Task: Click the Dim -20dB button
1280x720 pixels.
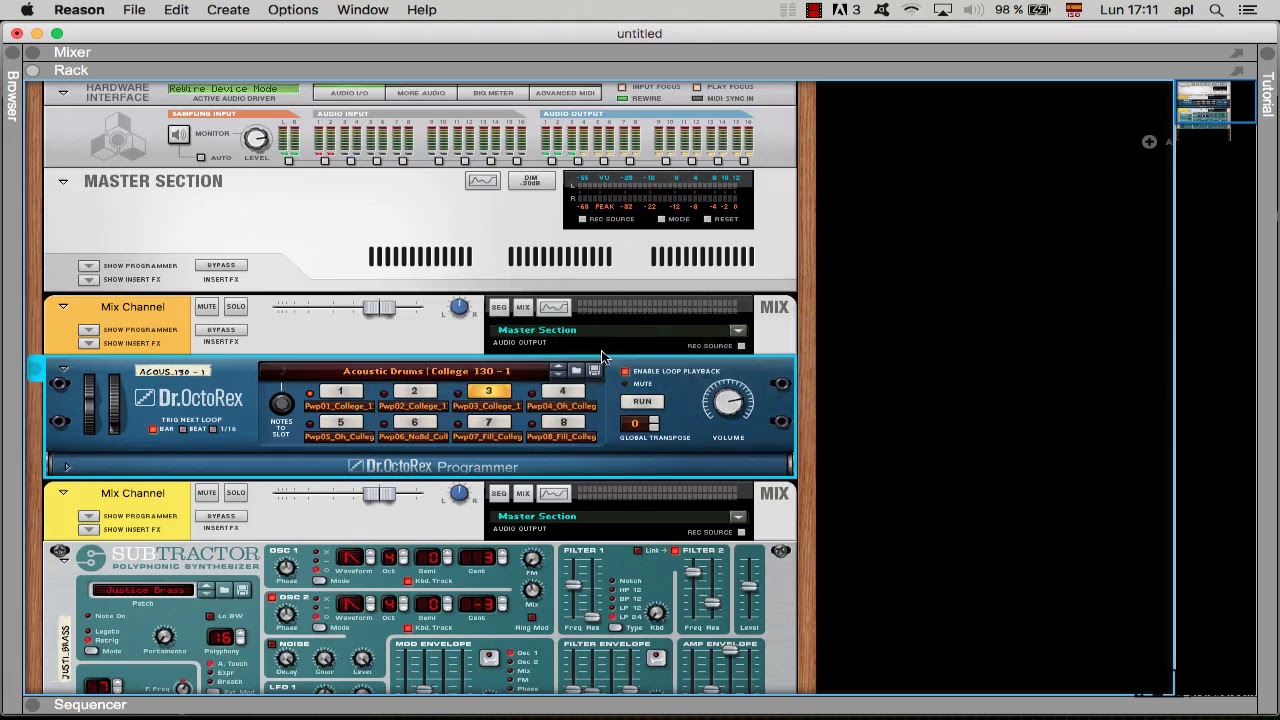Action: tap(530, 180)
